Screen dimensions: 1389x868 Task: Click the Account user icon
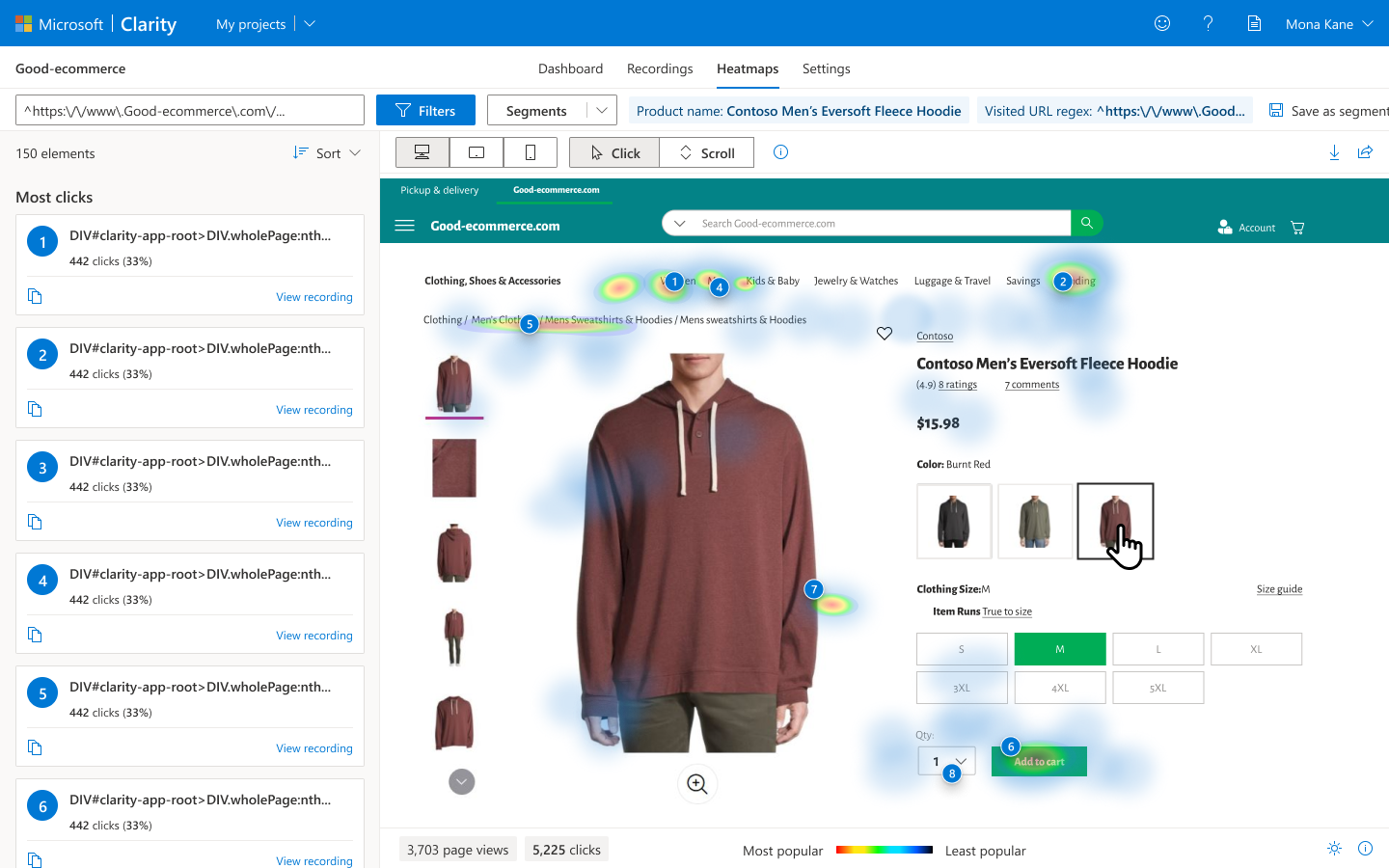[x=1225, y=227]
